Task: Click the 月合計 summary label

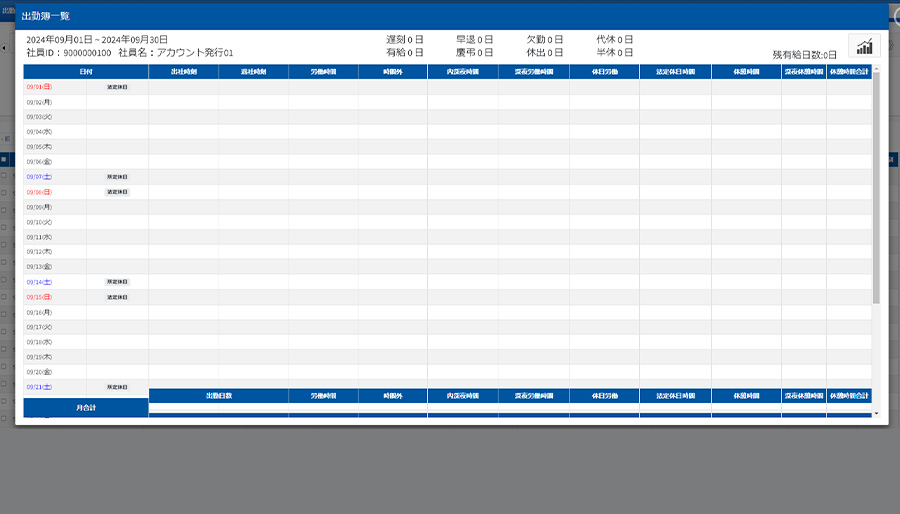Action: pos(86,407)
